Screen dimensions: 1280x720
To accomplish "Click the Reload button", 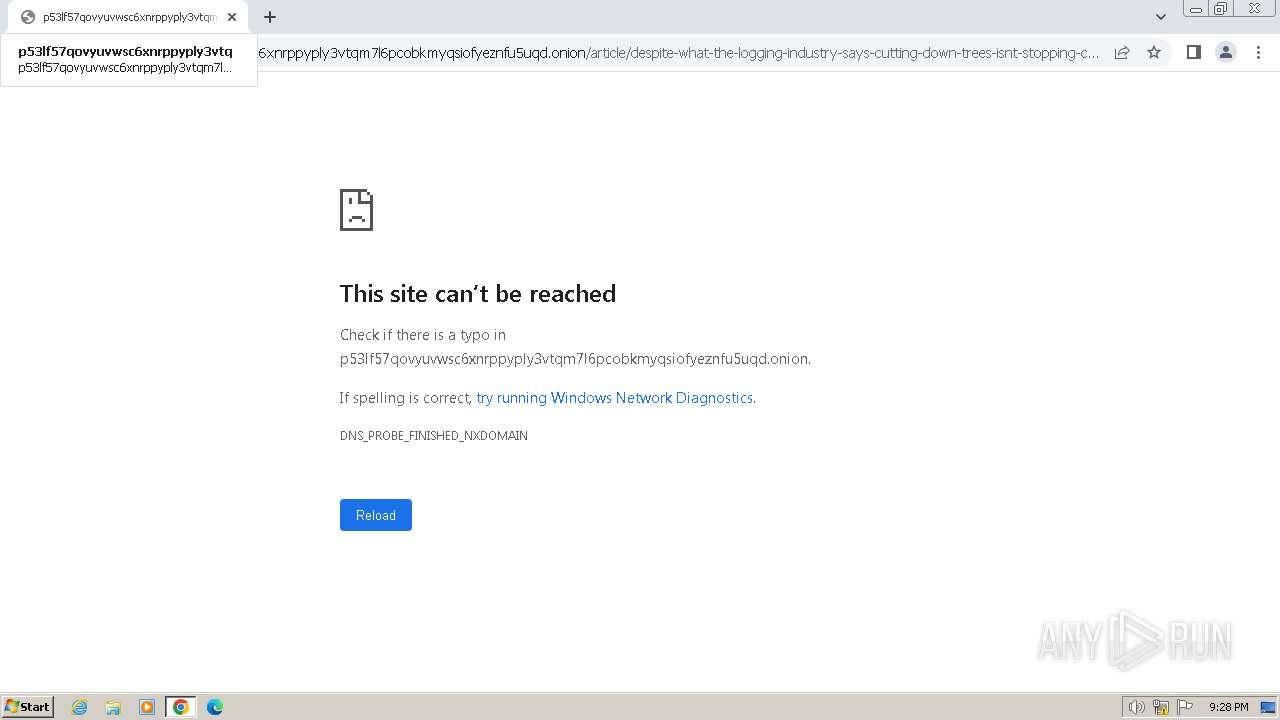I will click(x=376, y=515).
